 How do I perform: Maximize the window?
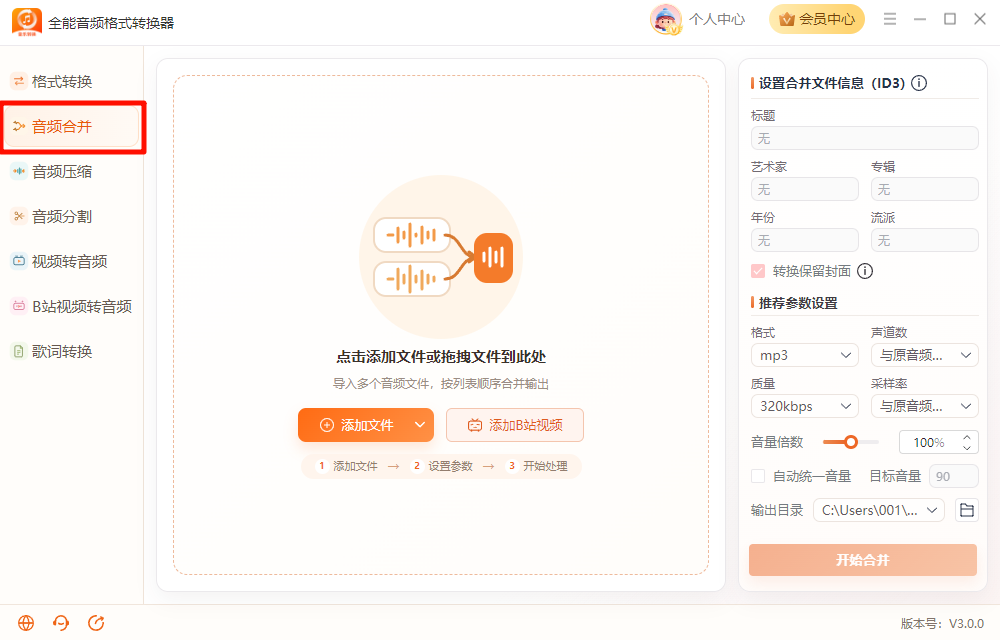pyautogui.click(x=950, y=19)
